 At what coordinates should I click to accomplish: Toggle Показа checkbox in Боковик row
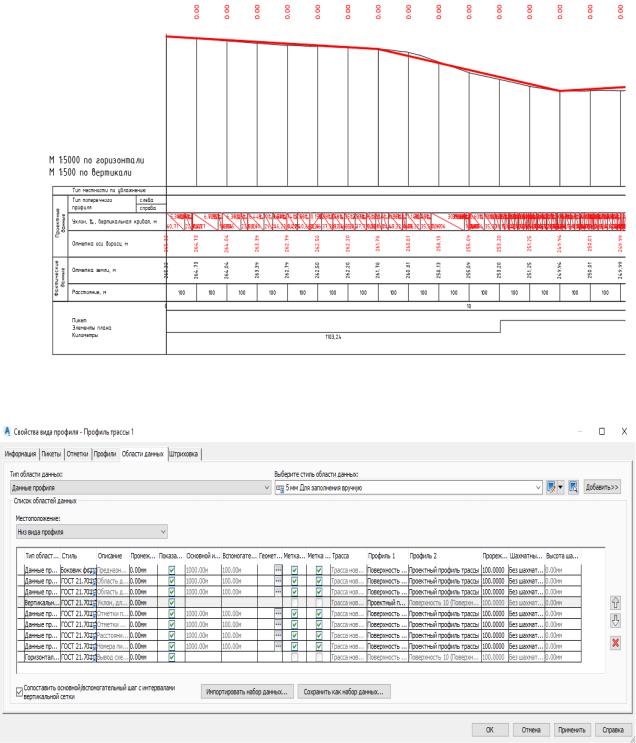pos(172,570)
